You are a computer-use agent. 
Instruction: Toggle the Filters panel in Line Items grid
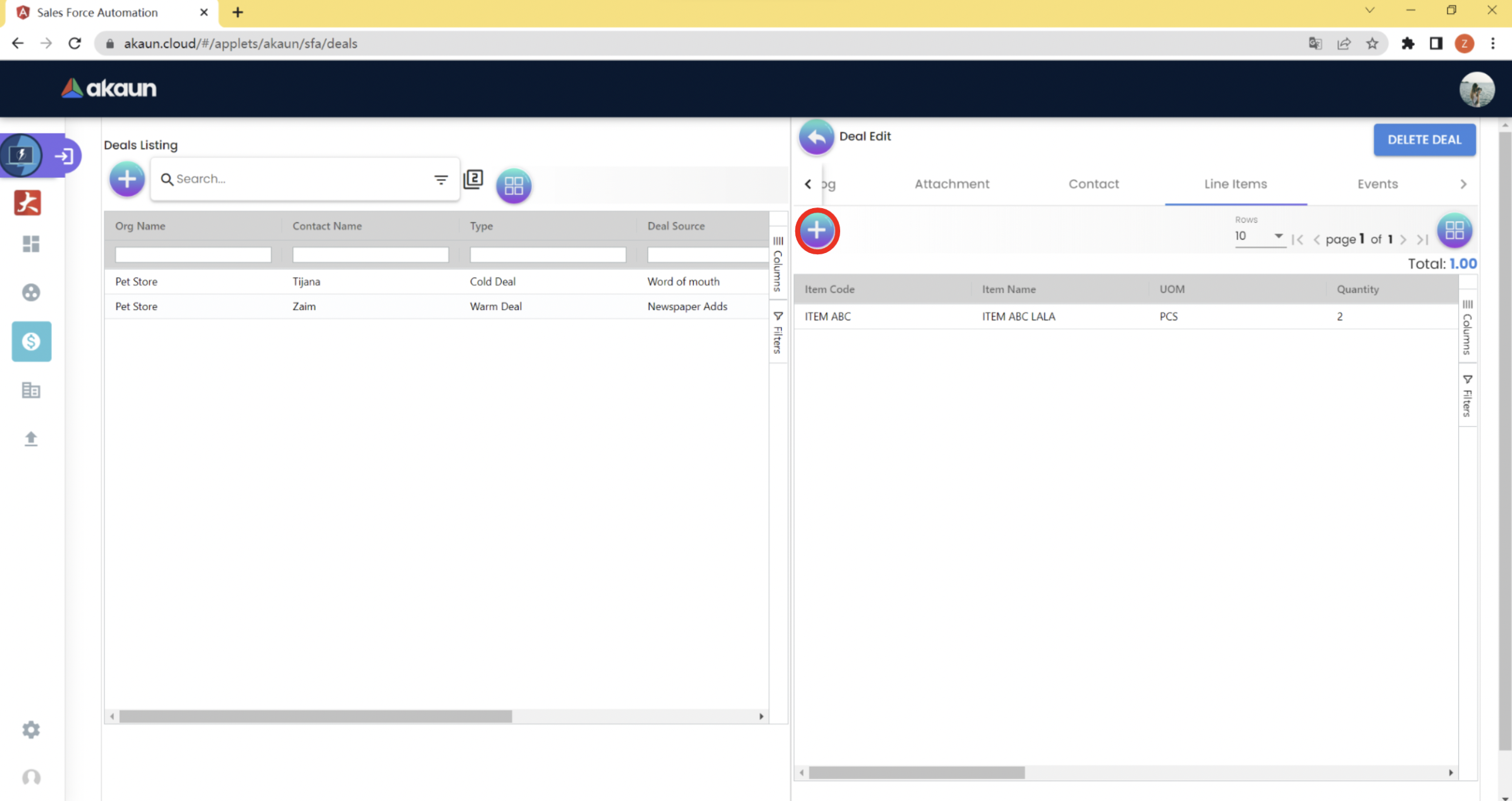point(1467,395)
